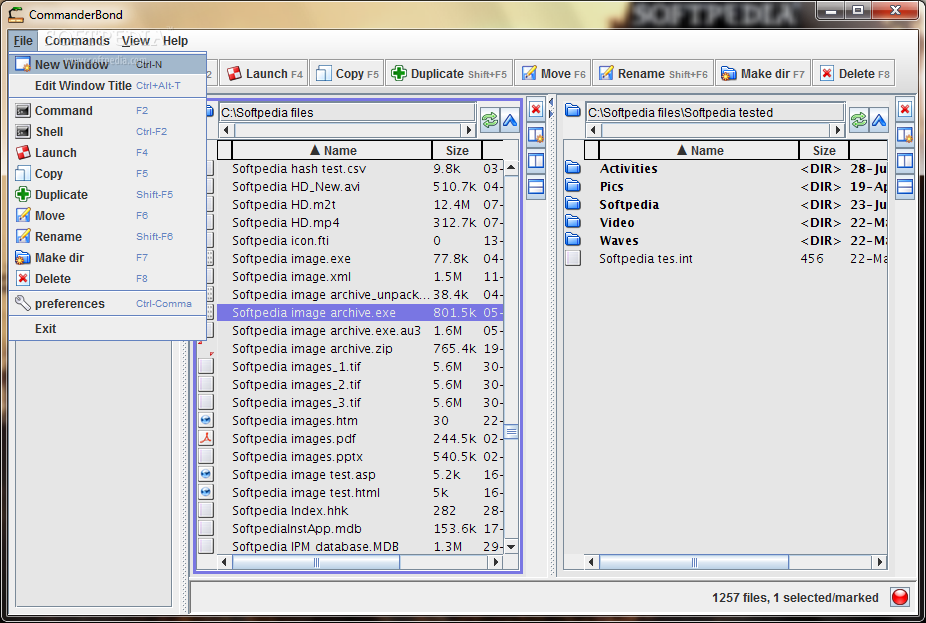Click the Copy F5 toolbar button
Image resolution: width=926 pixels, height=623 pixels.
click(347, 73)
